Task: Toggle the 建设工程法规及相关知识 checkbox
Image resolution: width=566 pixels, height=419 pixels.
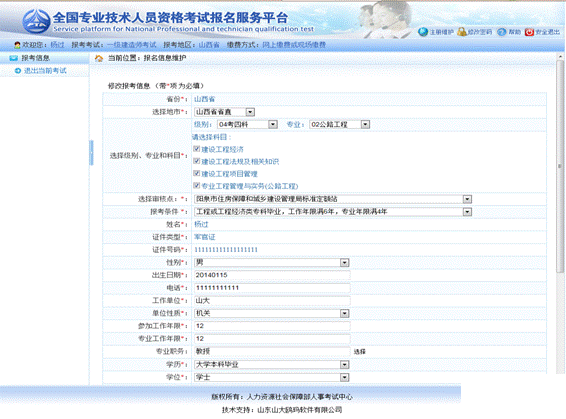Action: [x=196, y=161]
